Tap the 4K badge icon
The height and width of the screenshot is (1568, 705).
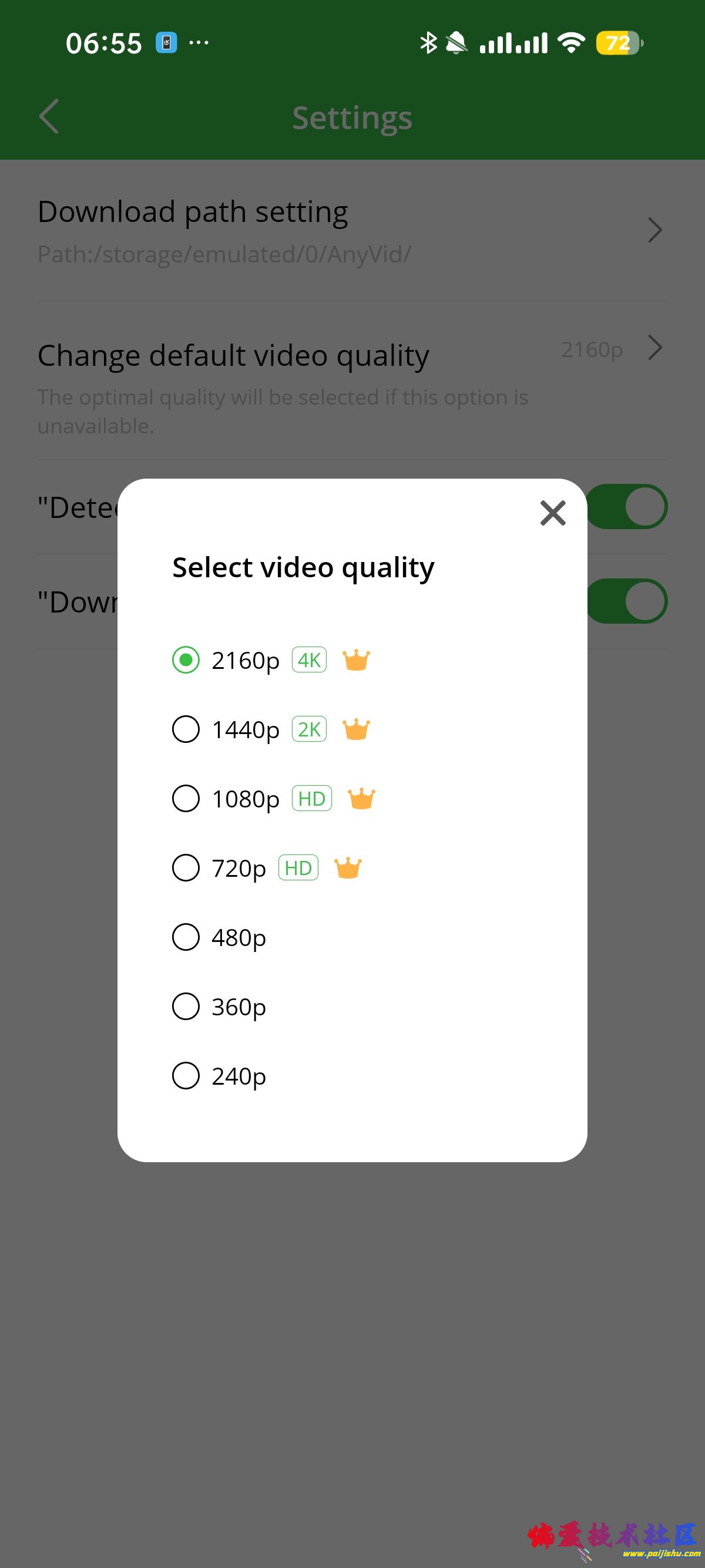[309, 660]
